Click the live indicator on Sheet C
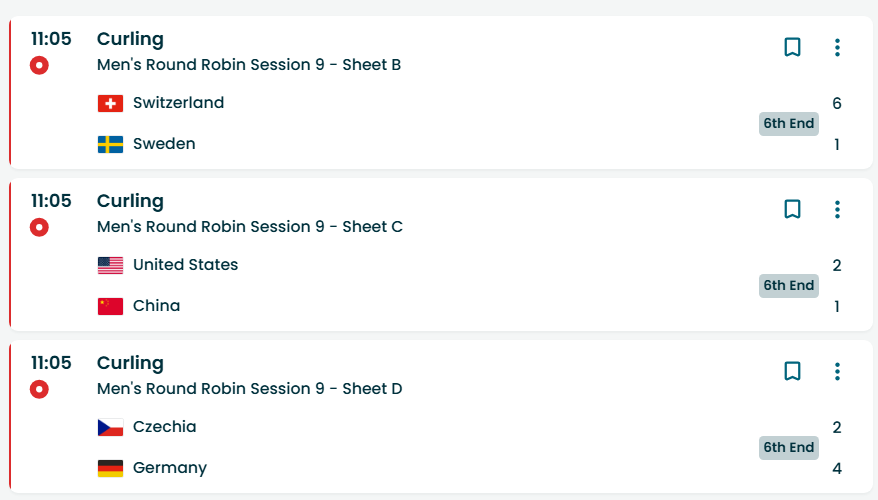The width and height of the screenshot is (878, 500). tap(39, 228)
